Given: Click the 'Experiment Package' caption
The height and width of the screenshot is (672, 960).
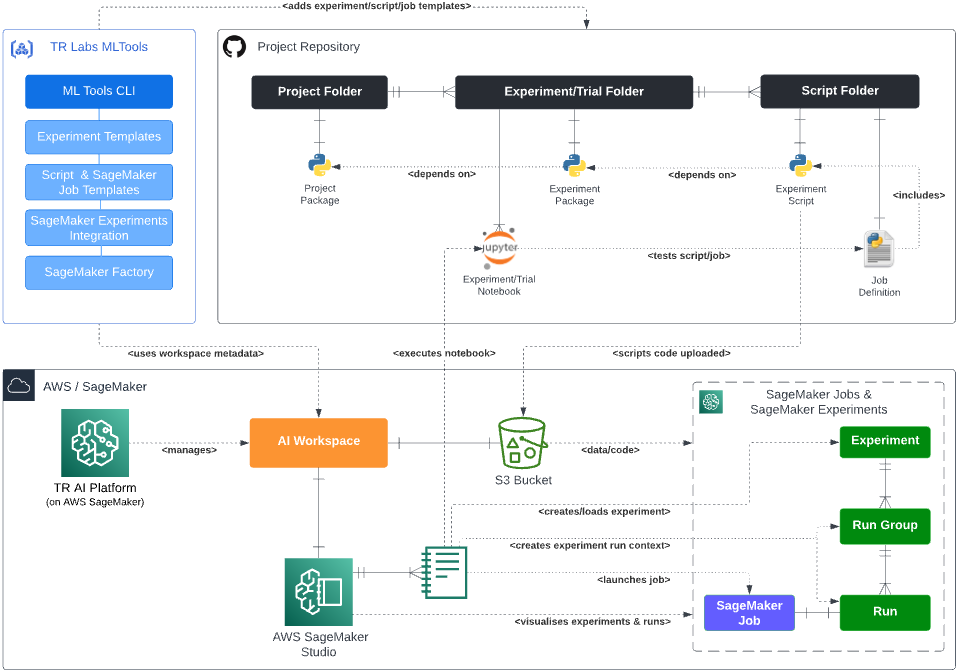Looking at the screenshot, I should pos(574,195).
